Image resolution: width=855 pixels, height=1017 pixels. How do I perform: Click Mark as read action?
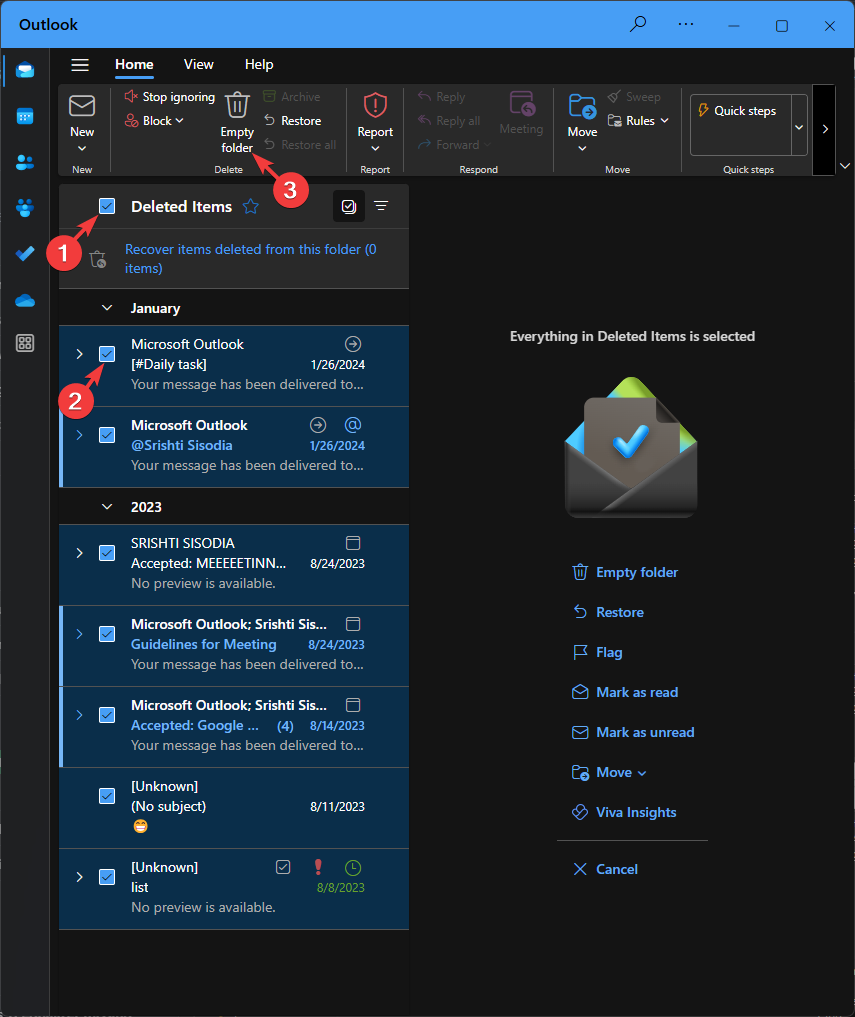pos(625,692)
